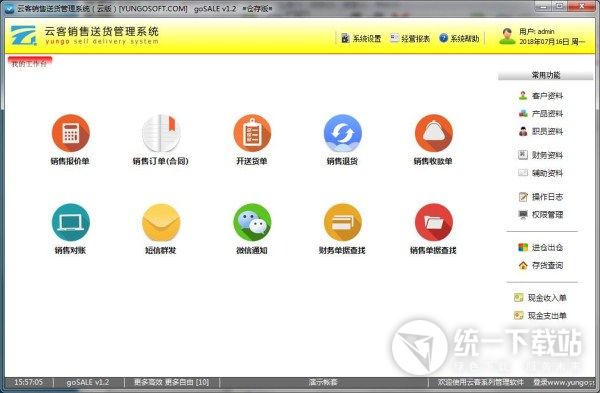
Task: Click the 现金收入单 icon
Action: tap(518, 298)
